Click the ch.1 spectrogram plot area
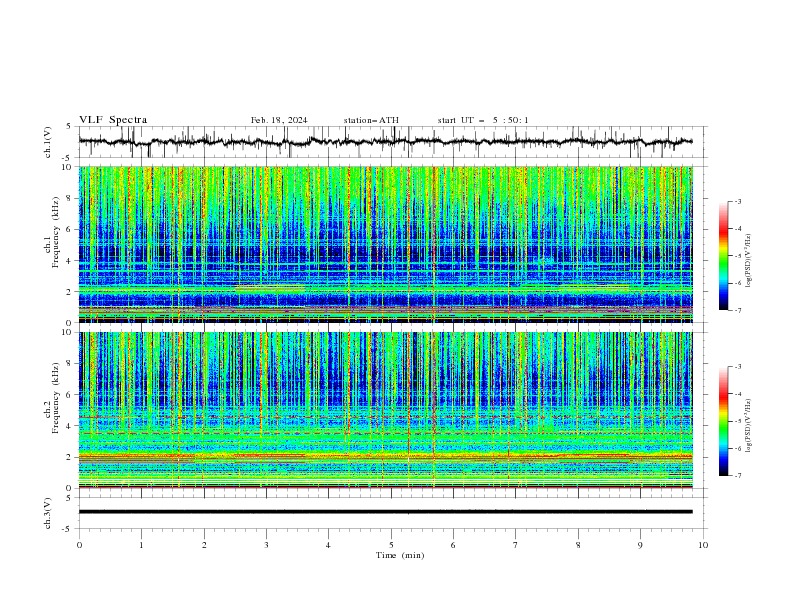Screen dimensions: 792x612 [x=385, y=244]
